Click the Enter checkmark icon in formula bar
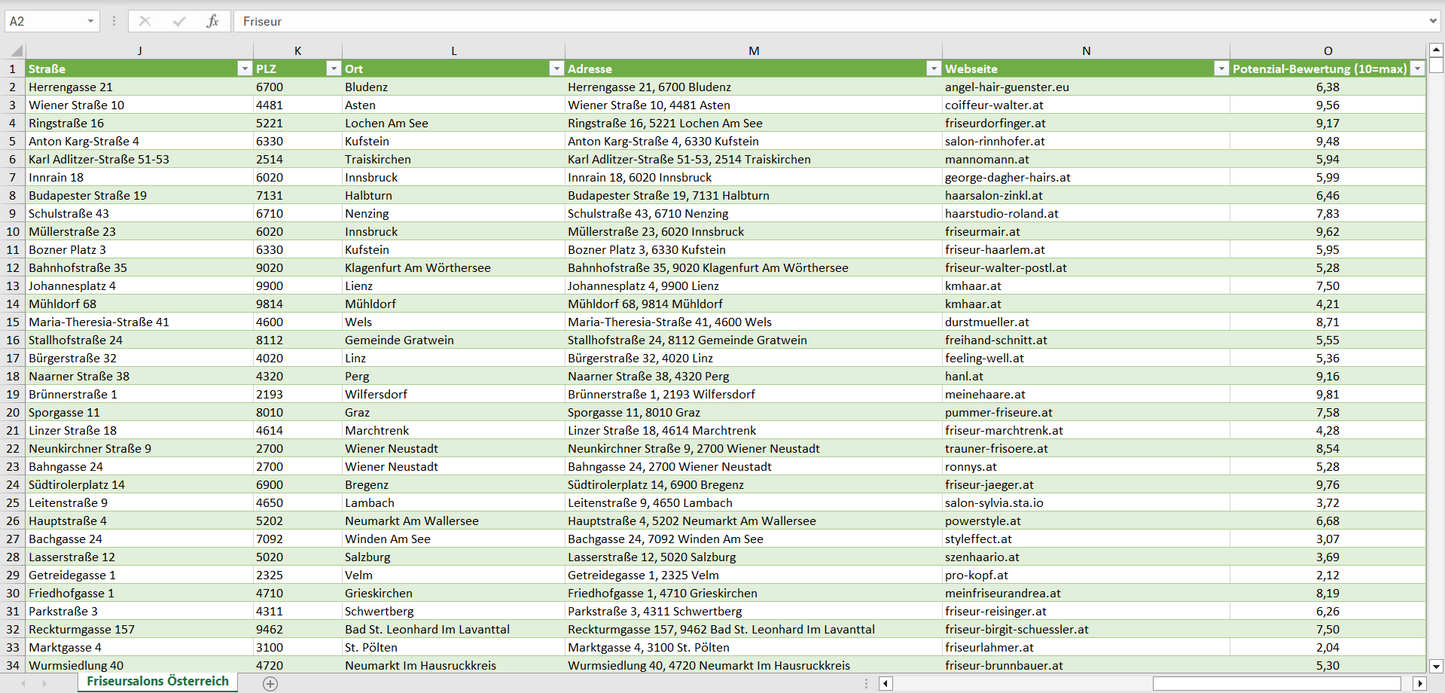 pyautogui.click(x=179, y=21)
